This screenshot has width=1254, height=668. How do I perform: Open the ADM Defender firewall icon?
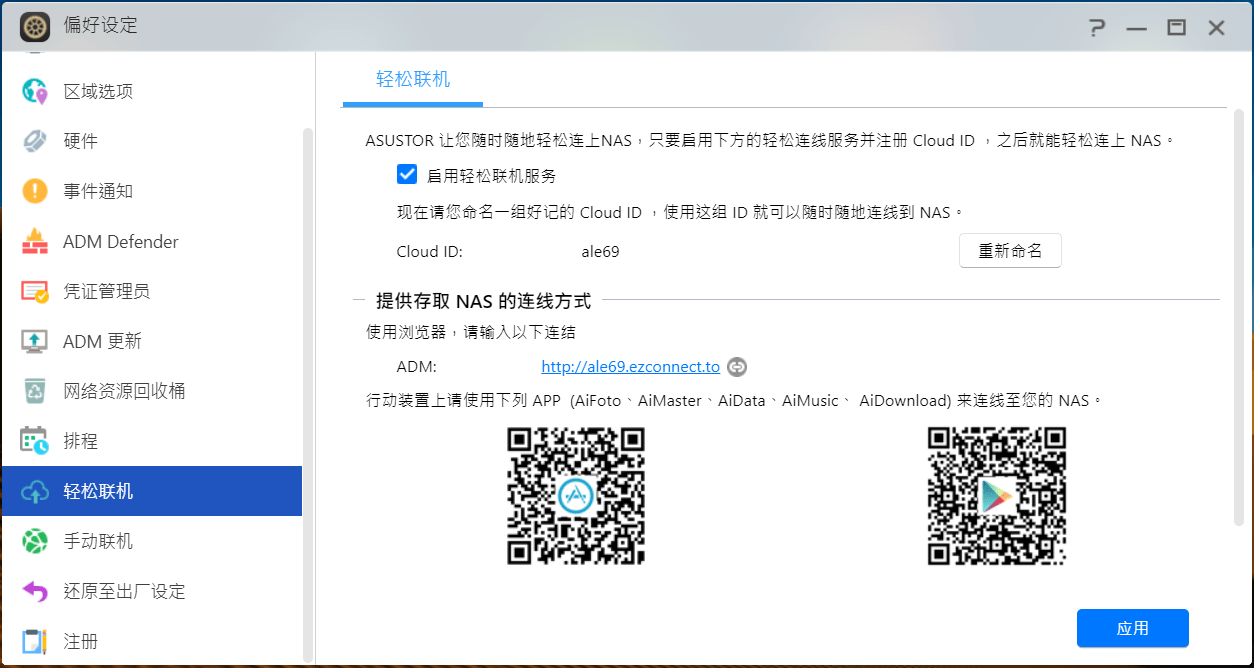pyautogui.click(x=33, y=241)
